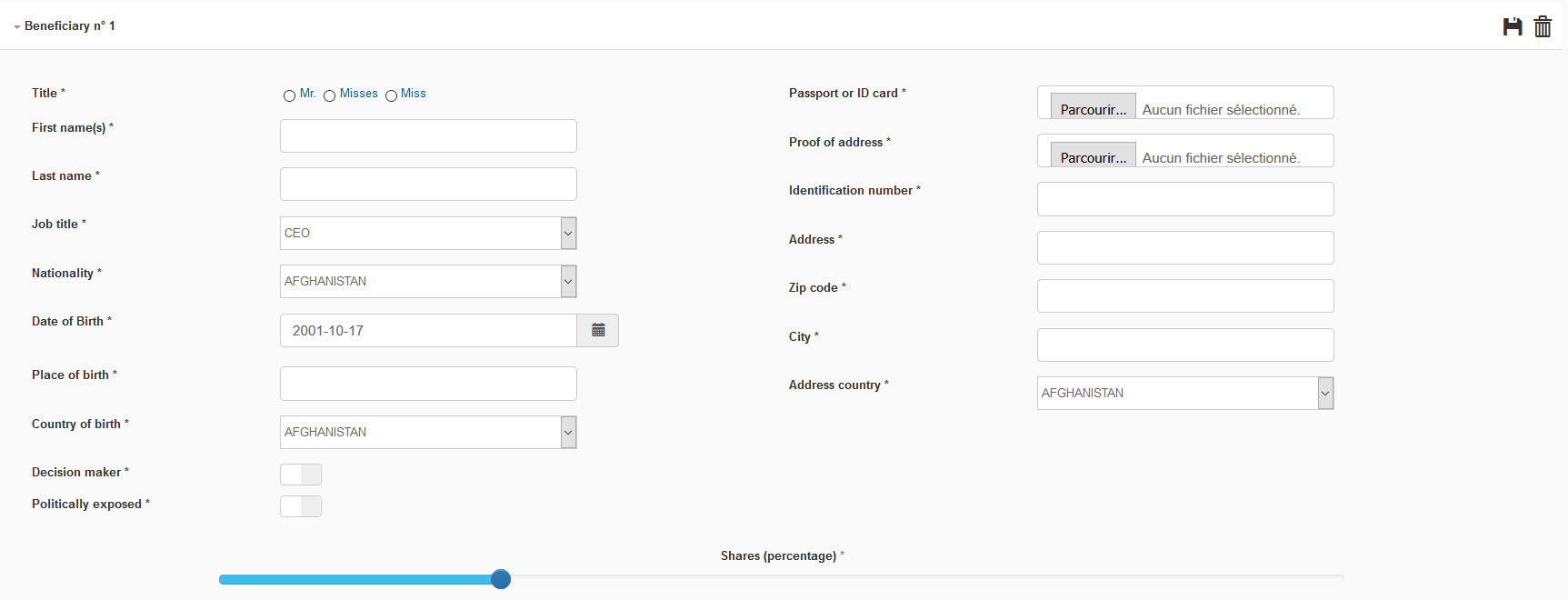Toggle the Decision maker switch
Viewport: 1568px width, 600px height.
point(301,475)
